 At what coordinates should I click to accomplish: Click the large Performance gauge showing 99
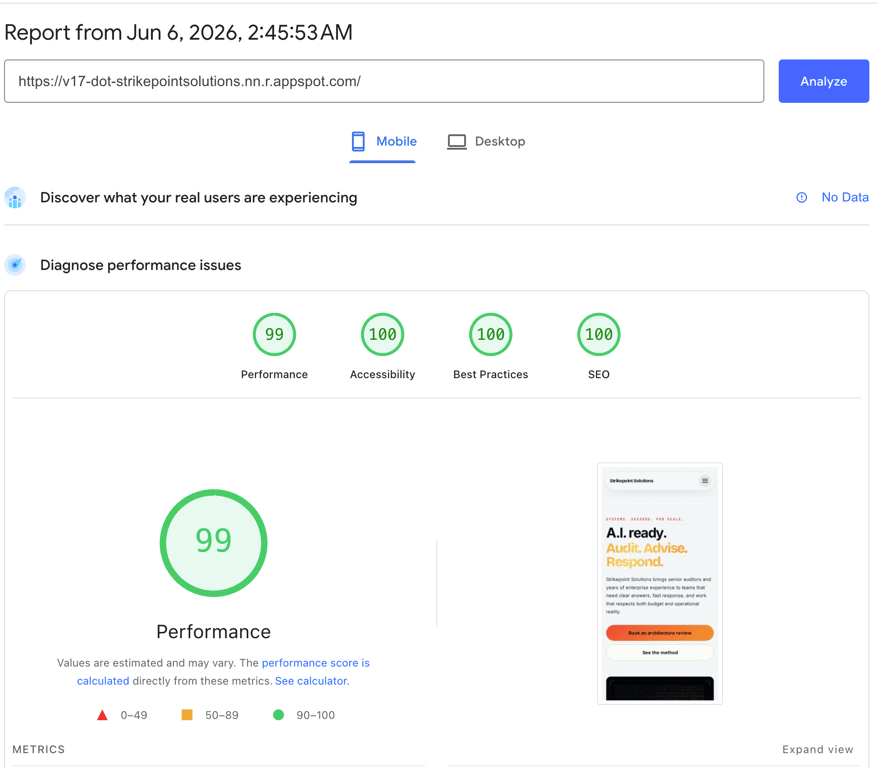pos(214,543)
